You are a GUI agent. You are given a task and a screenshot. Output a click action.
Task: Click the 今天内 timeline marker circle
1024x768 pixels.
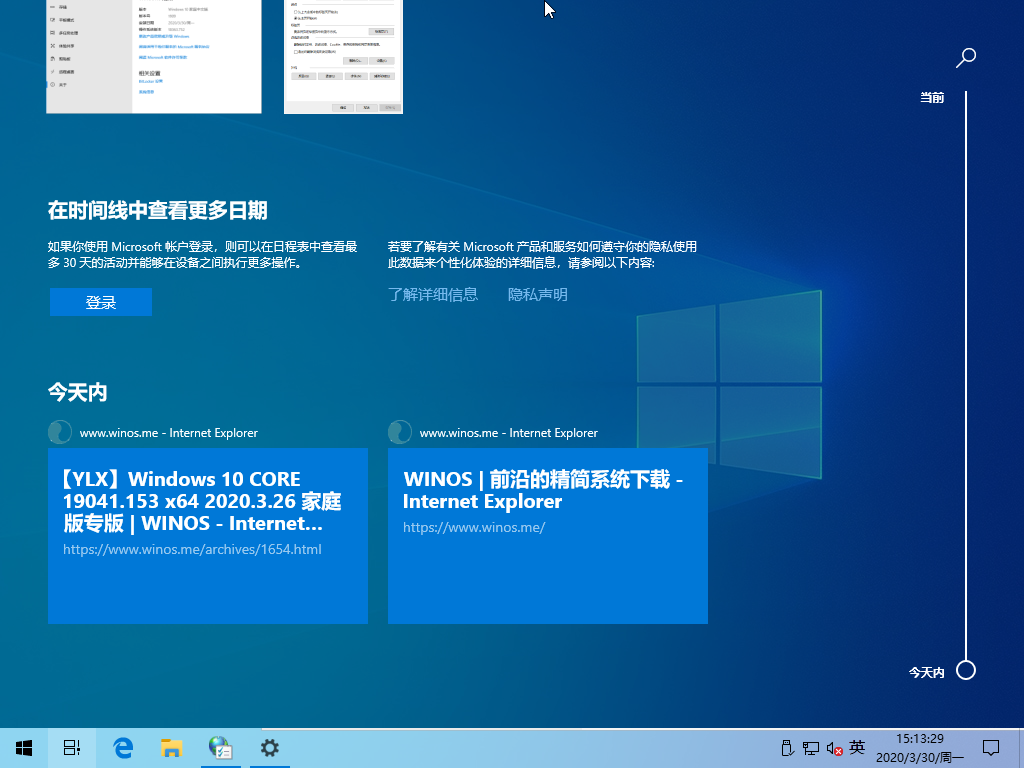click(x=966, y=671)
